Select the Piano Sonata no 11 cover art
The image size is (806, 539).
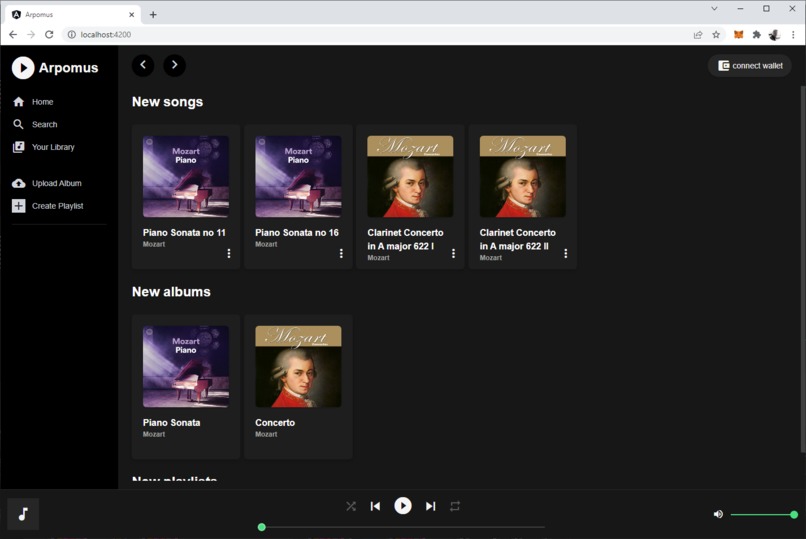186,176
